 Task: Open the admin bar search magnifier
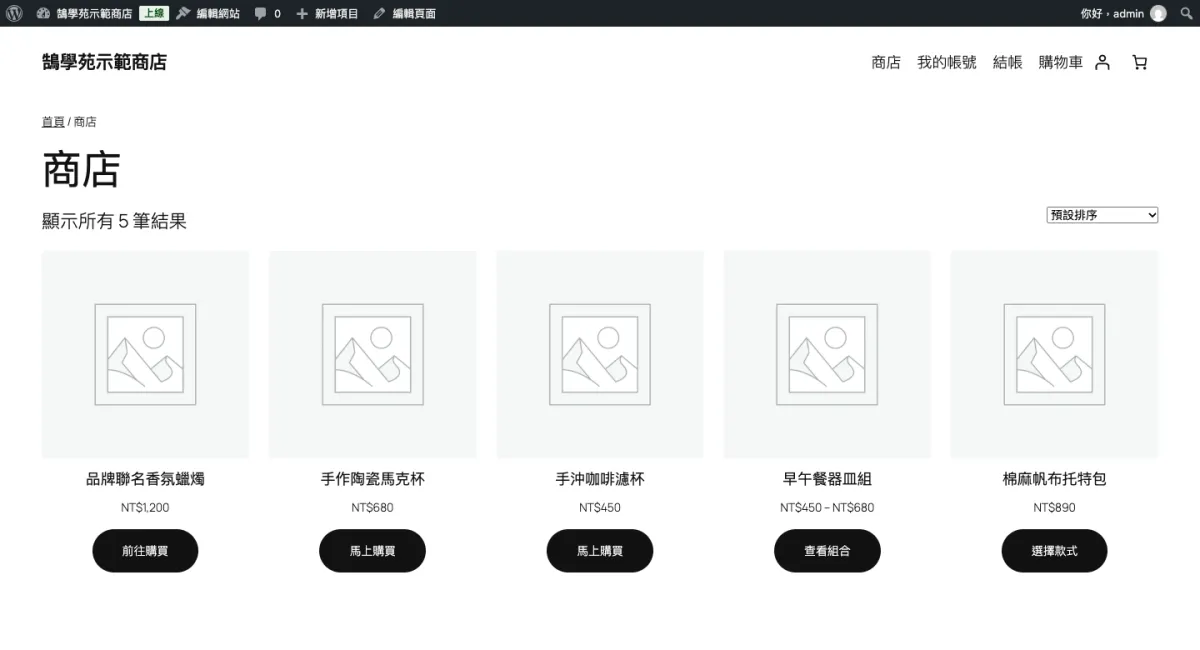pos(1186,13)
